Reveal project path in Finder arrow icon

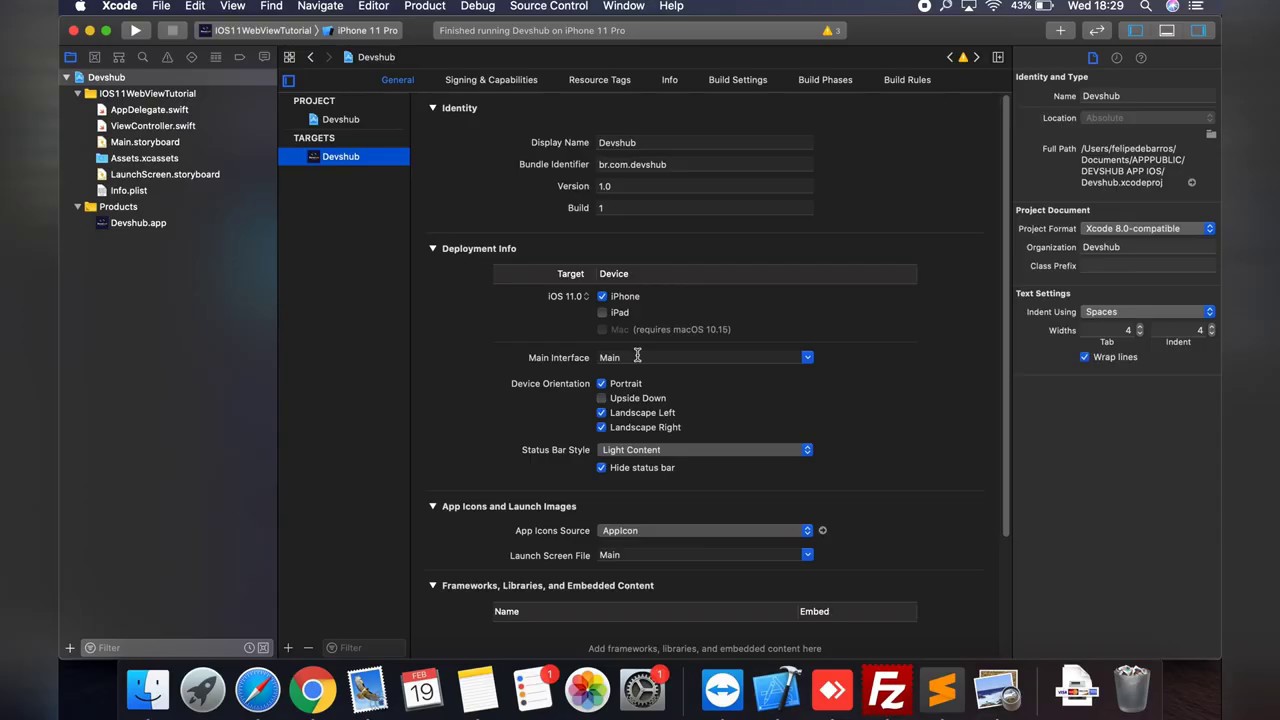[x=1191, y=183]
